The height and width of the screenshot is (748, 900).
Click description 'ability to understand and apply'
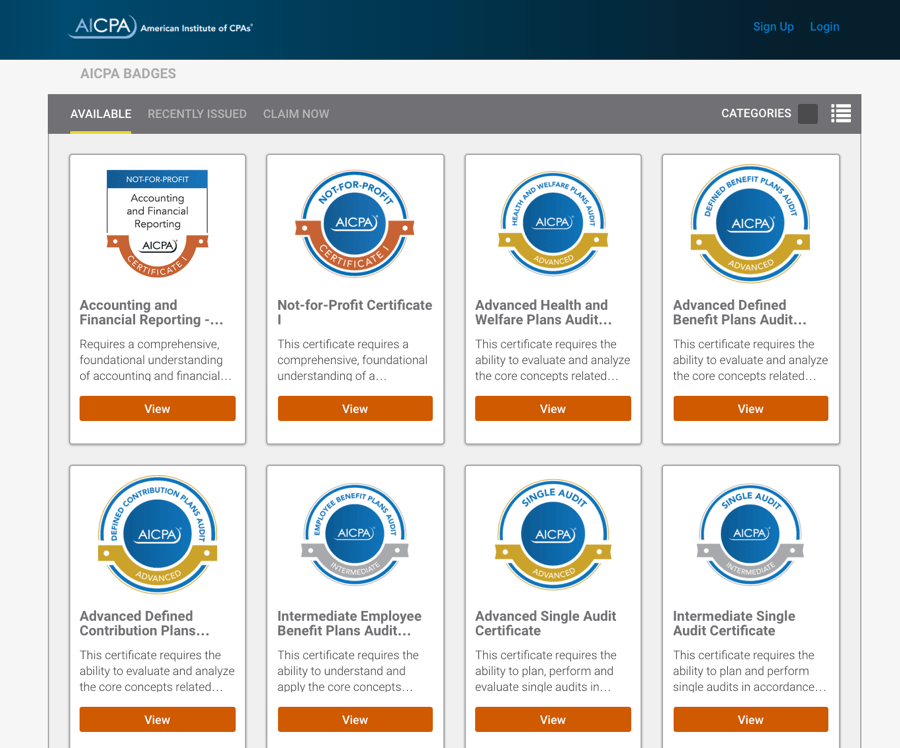(x=348, y=671)
